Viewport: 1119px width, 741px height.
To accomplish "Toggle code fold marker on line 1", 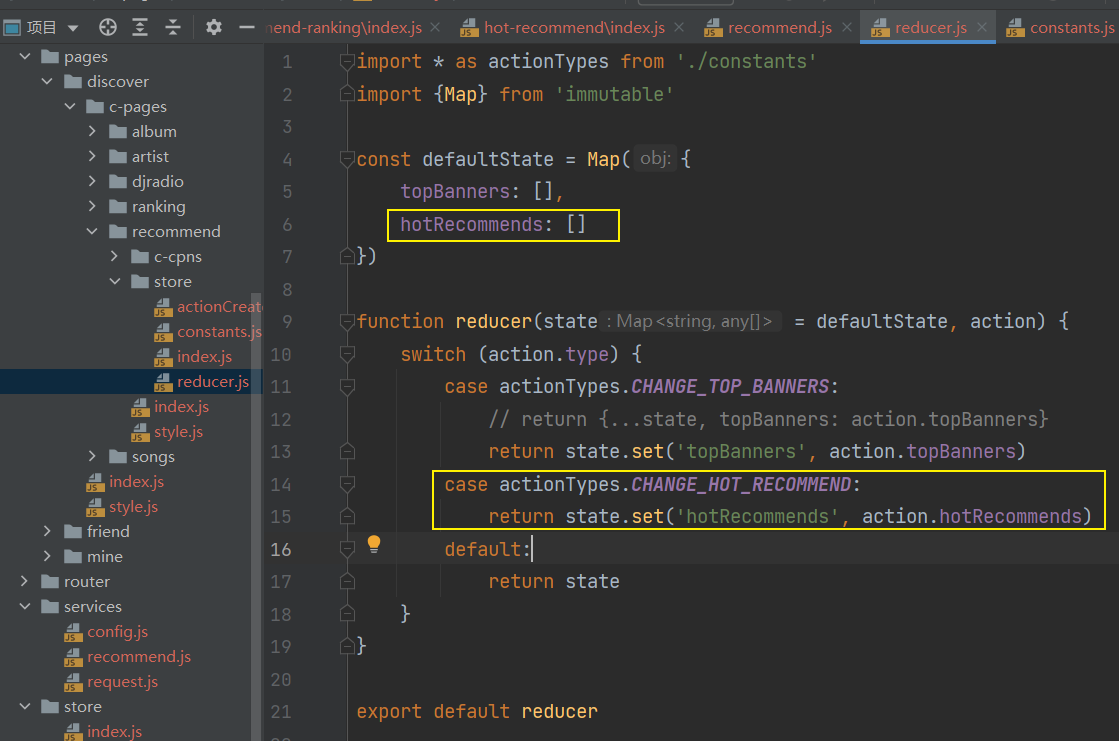I will click(347, 61).
